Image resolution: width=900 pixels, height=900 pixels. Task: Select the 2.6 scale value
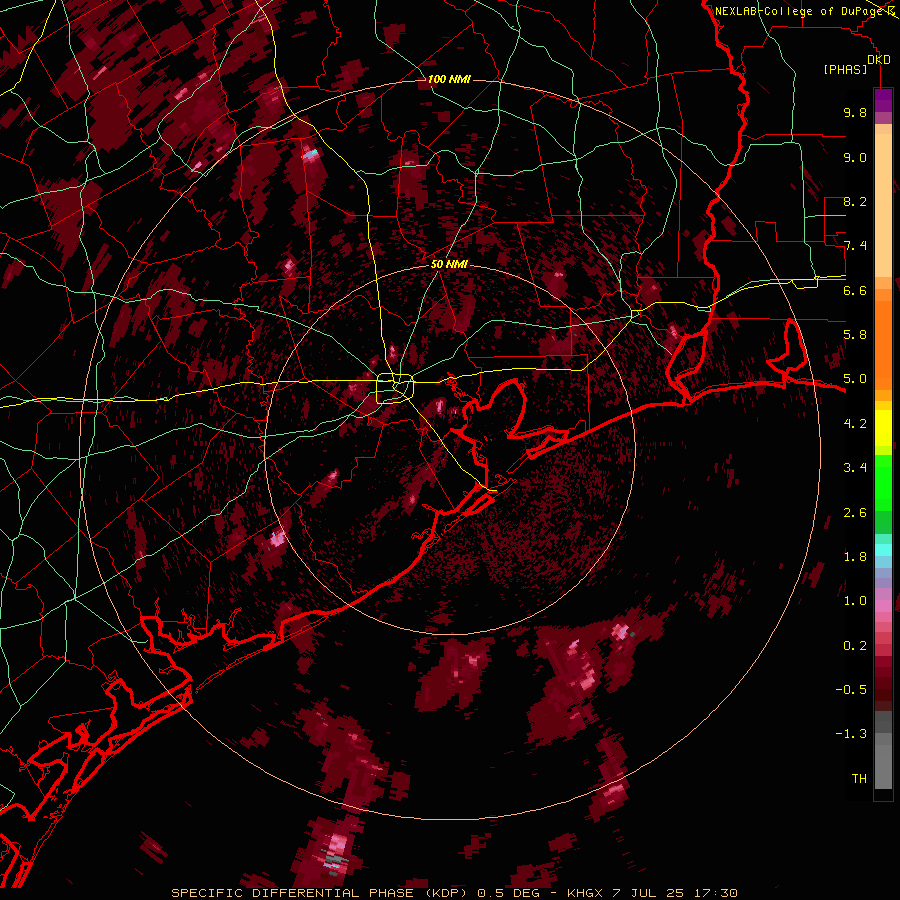pyautogui.click(x=855, y=513)
